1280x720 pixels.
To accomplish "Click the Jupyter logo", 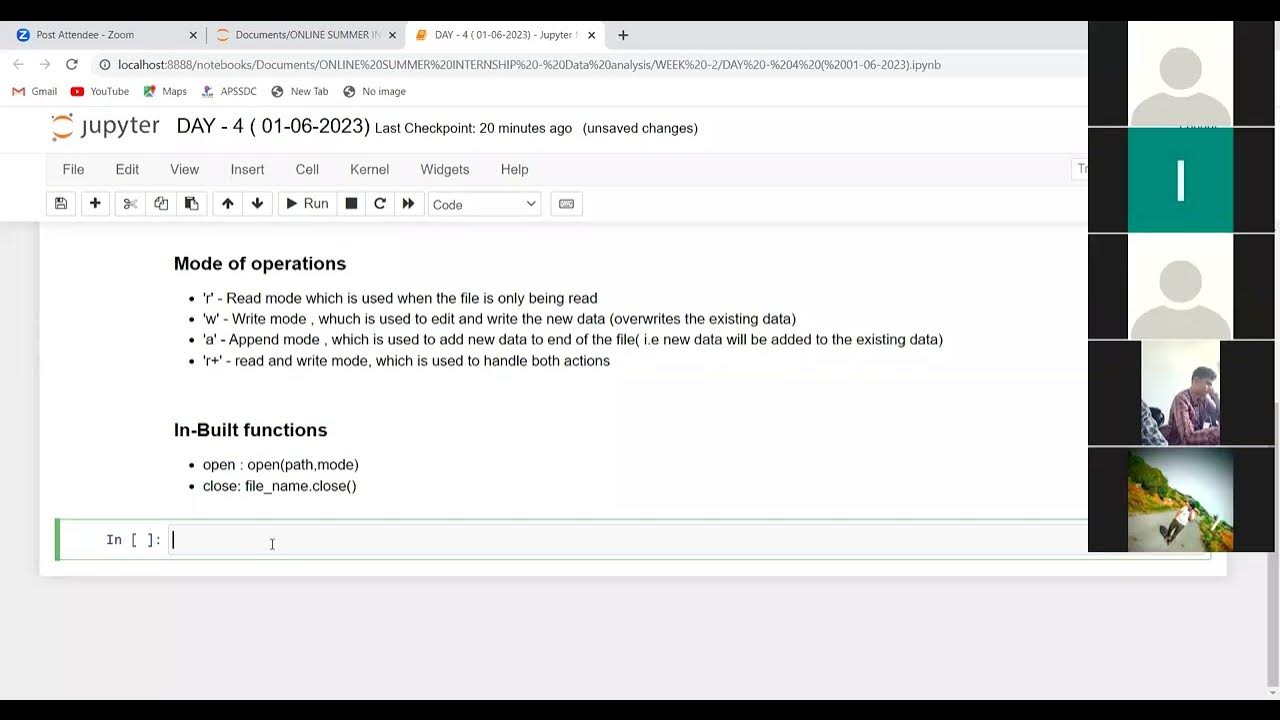I will [x=105, y=127].
